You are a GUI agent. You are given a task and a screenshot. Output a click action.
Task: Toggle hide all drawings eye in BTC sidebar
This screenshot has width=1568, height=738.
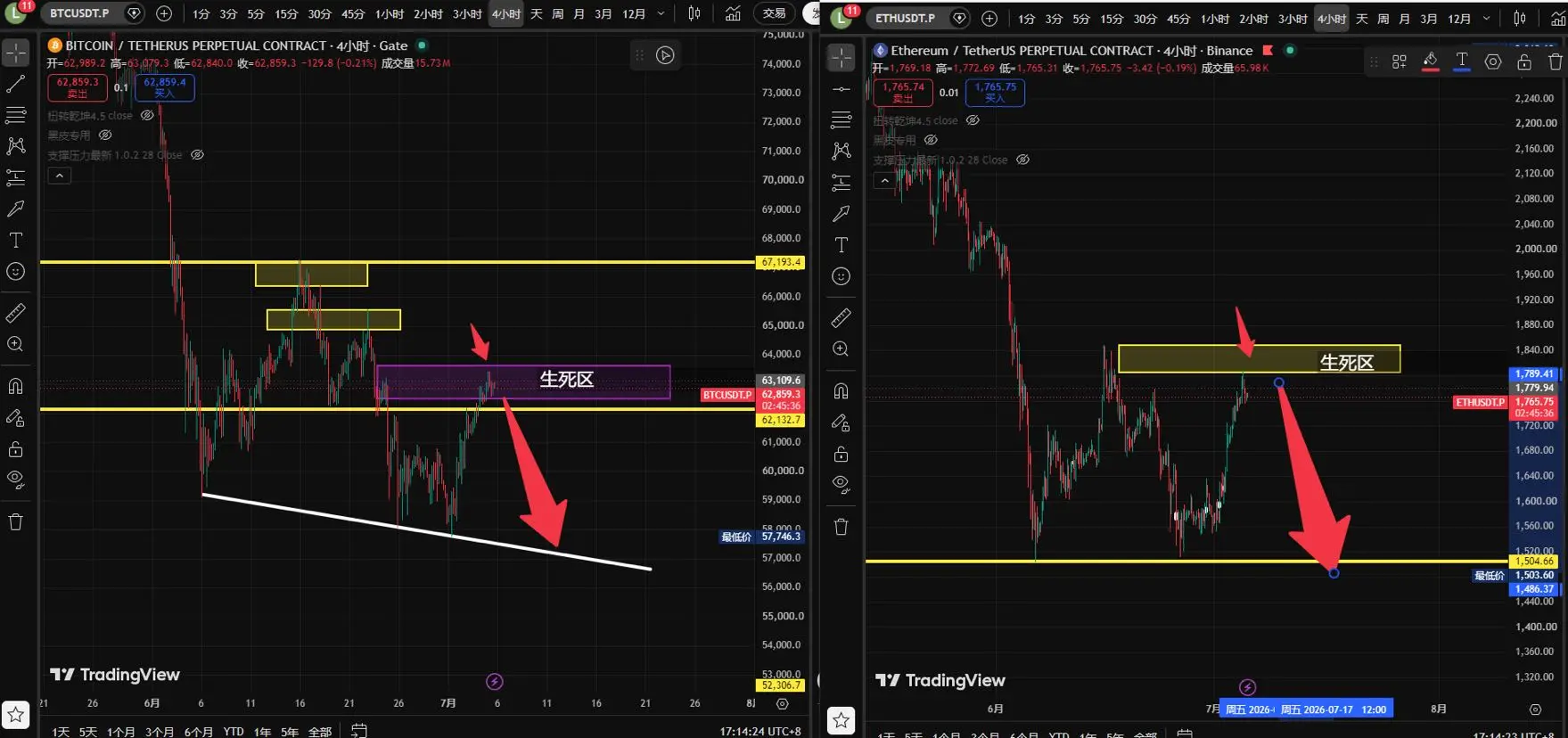[16, 480]
